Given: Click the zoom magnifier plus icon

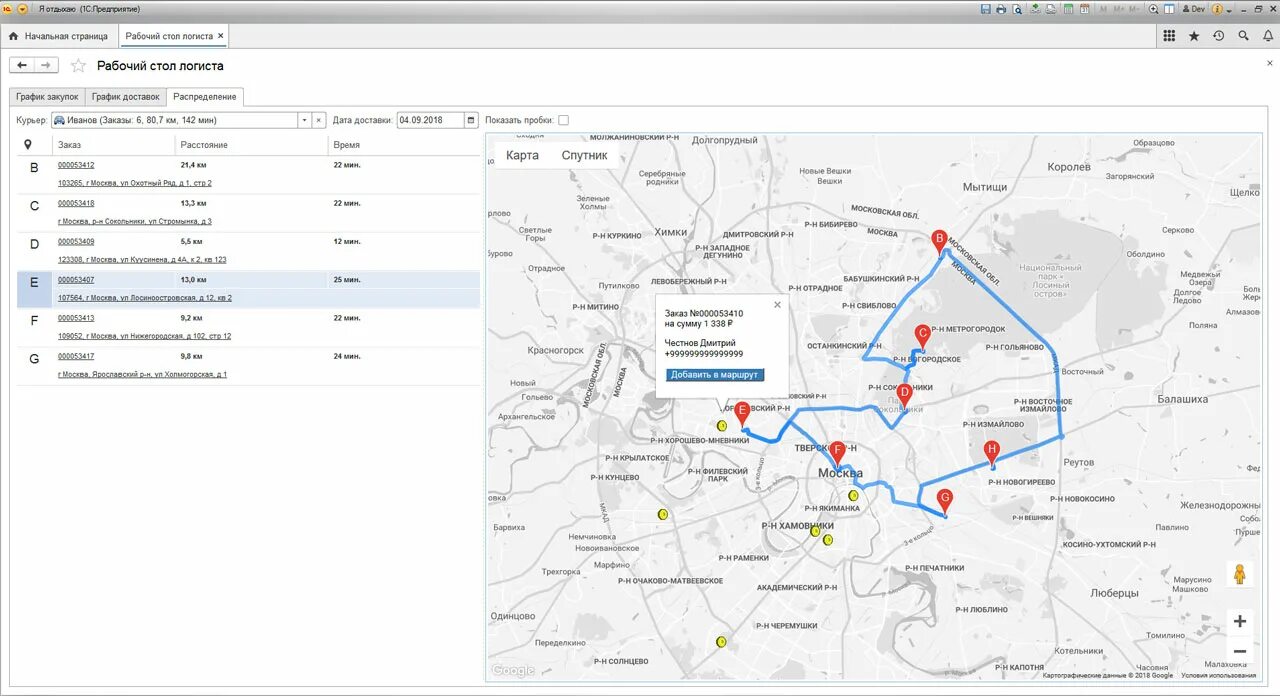Looking at the screenshot, I should tap(1153, 9).
